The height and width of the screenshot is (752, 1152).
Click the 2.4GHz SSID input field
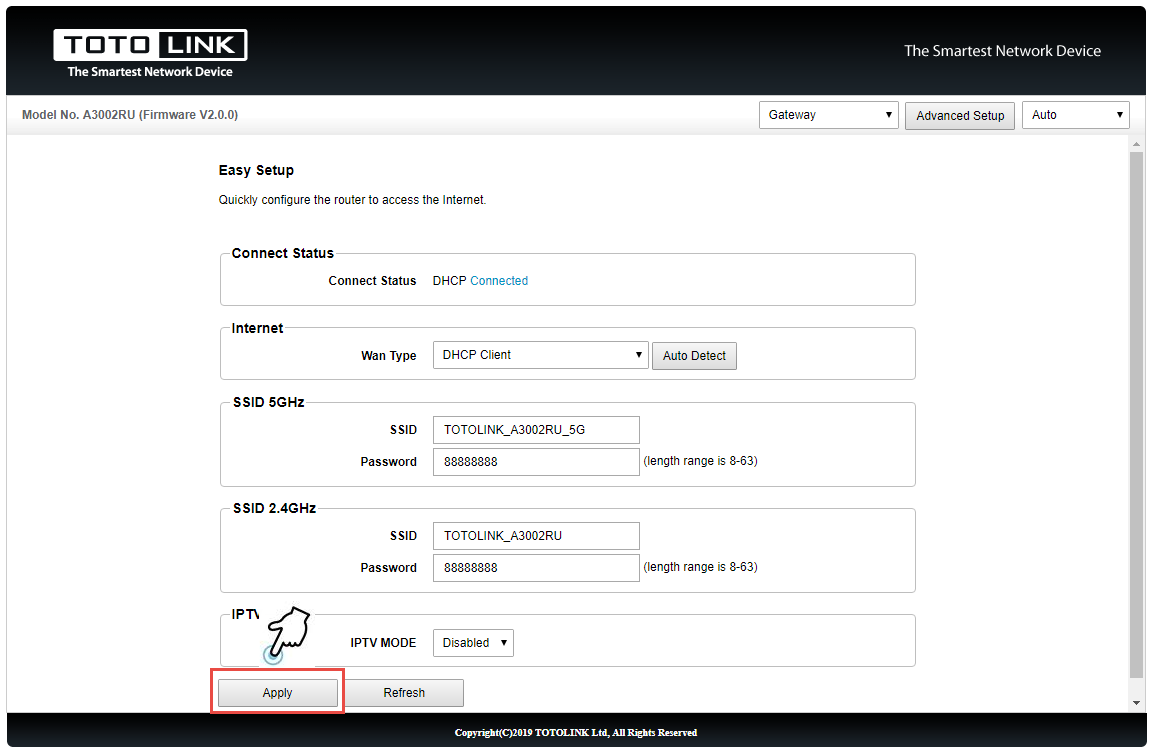[x=536, y=535]
